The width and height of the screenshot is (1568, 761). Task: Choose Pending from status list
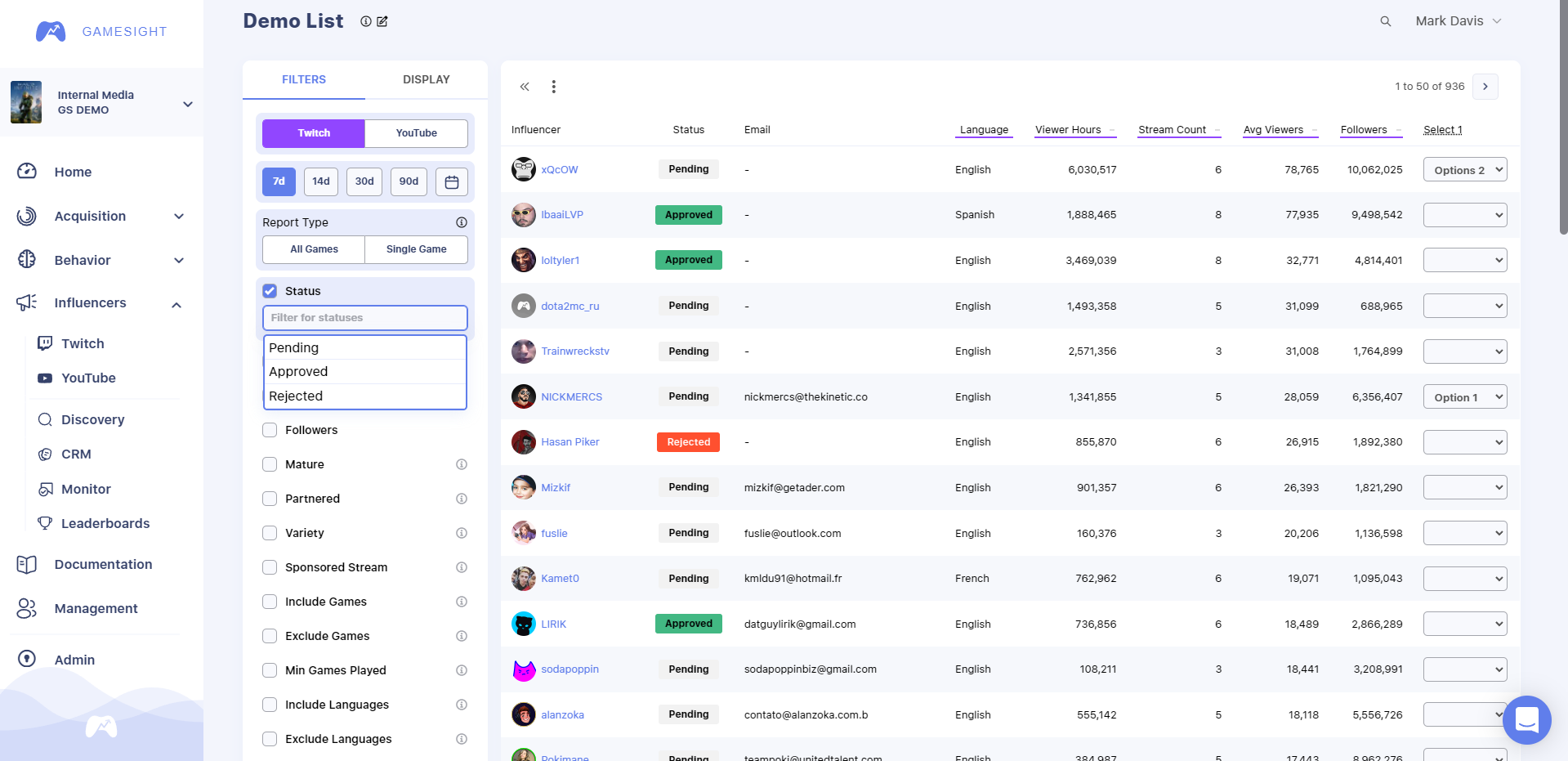364,347
